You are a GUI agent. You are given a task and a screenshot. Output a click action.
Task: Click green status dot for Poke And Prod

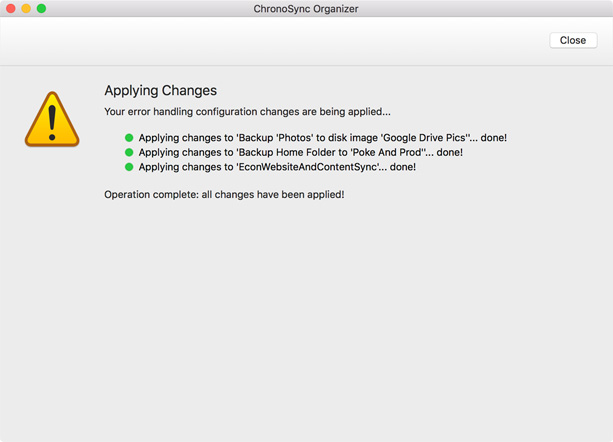(x=129, y=152)
